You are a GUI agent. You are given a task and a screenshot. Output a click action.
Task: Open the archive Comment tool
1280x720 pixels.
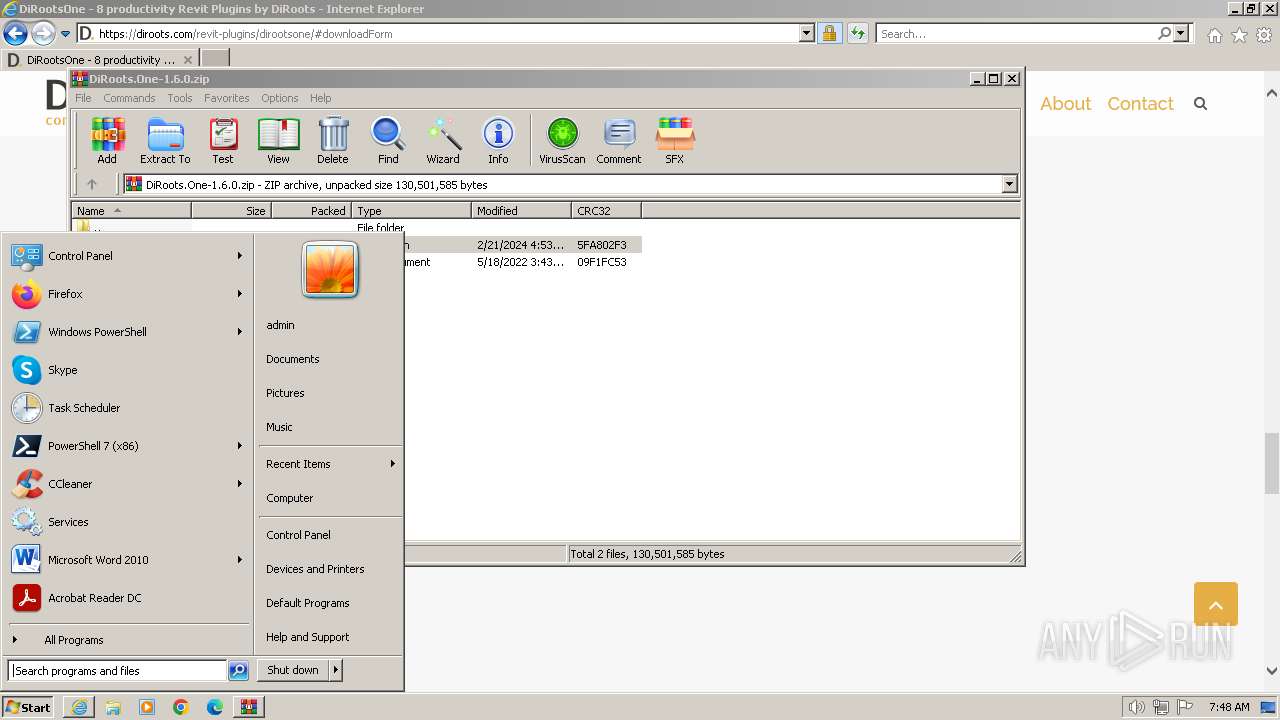click(x=619, y=140)
